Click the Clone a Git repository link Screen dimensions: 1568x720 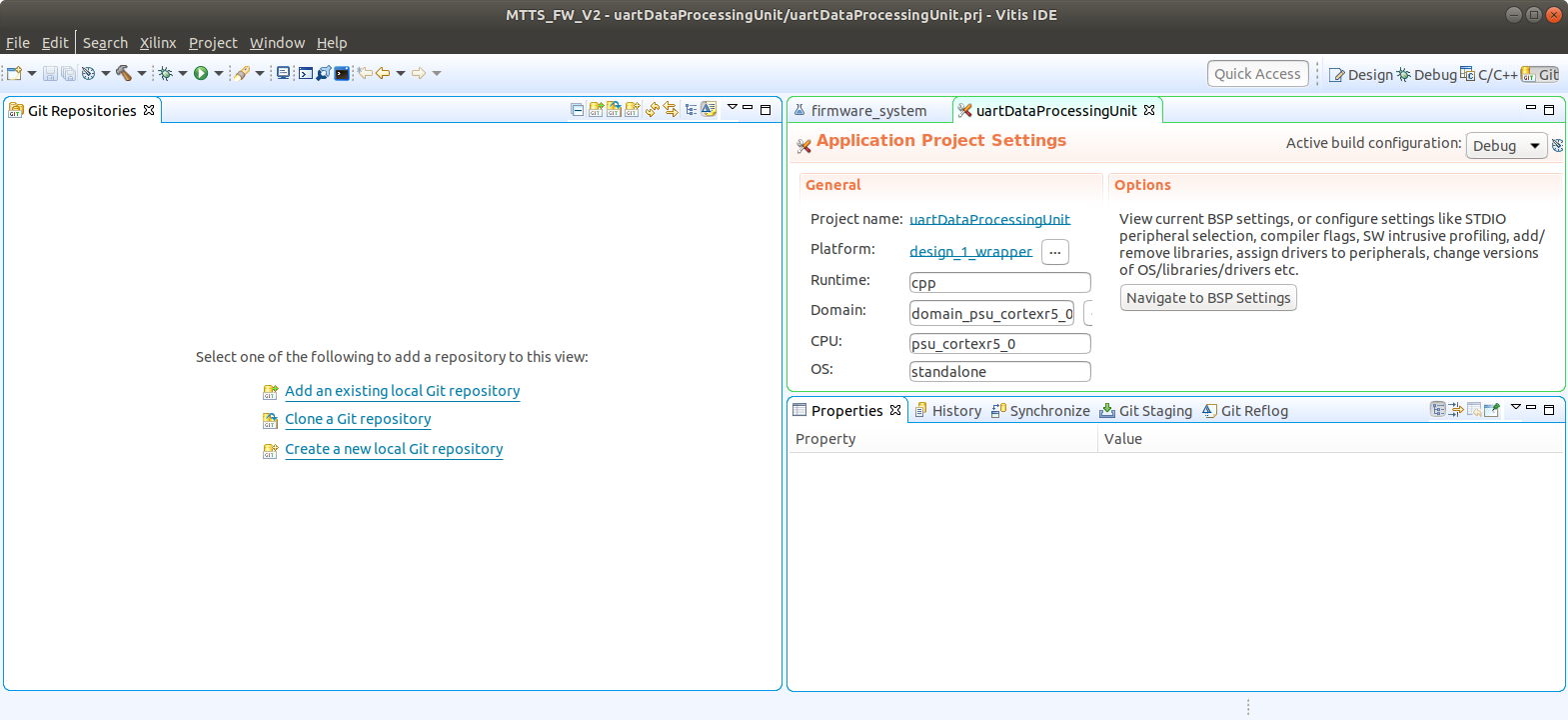click(x=358, y=419)
